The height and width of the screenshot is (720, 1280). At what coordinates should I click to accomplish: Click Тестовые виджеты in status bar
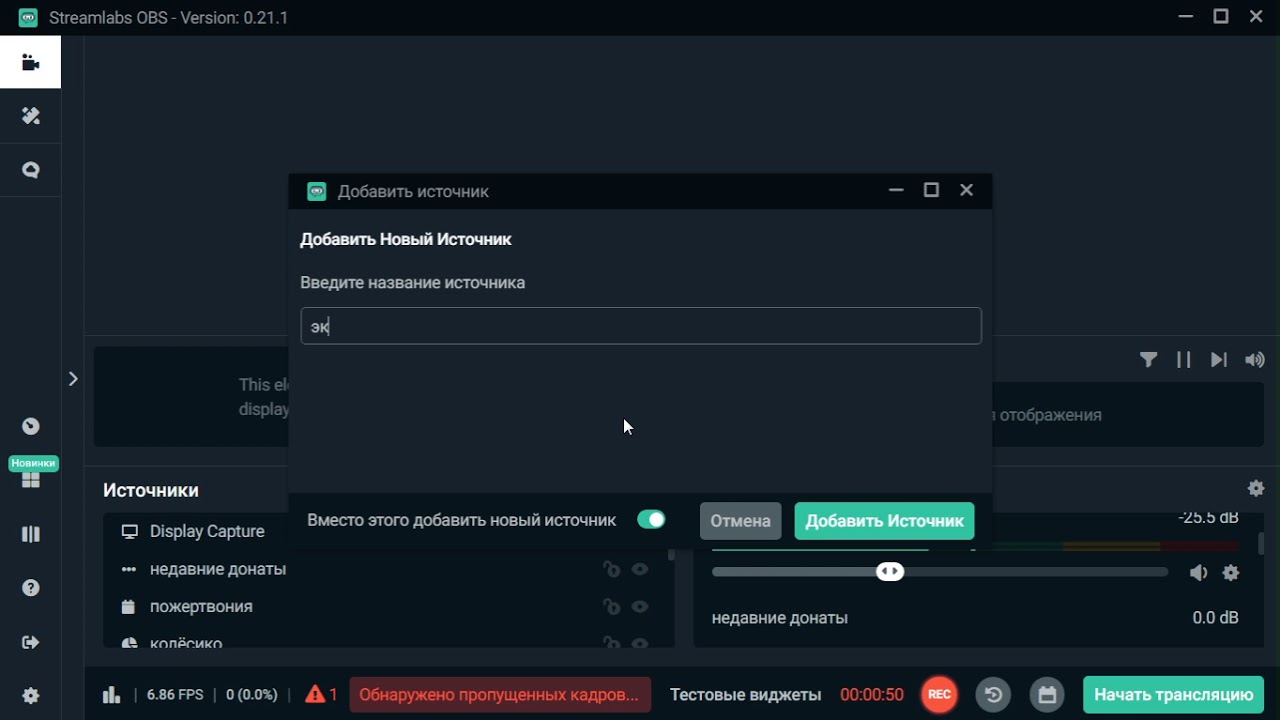(745, 695)
